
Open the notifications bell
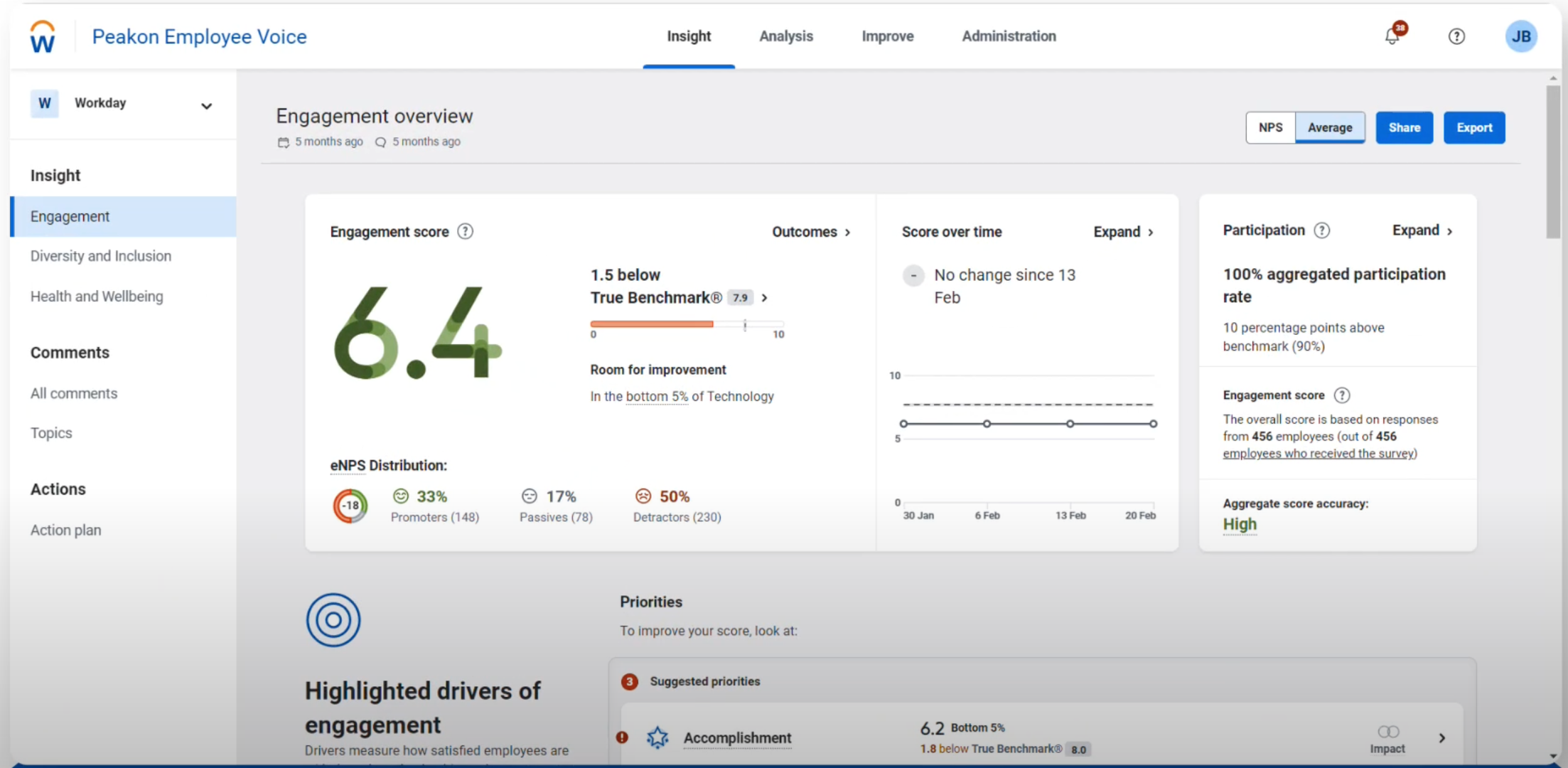(1391, 36)
